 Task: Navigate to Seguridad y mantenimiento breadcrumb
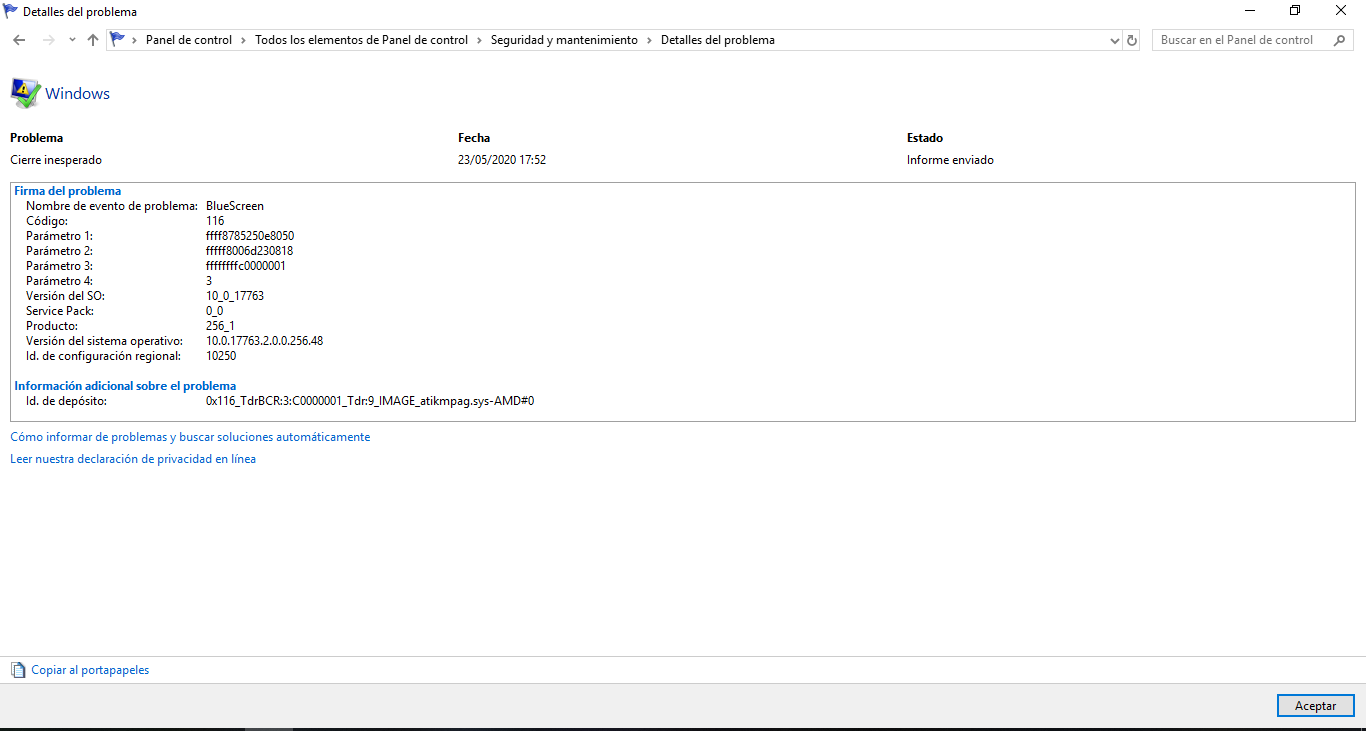pyautogui.click(x=564, y=40)
